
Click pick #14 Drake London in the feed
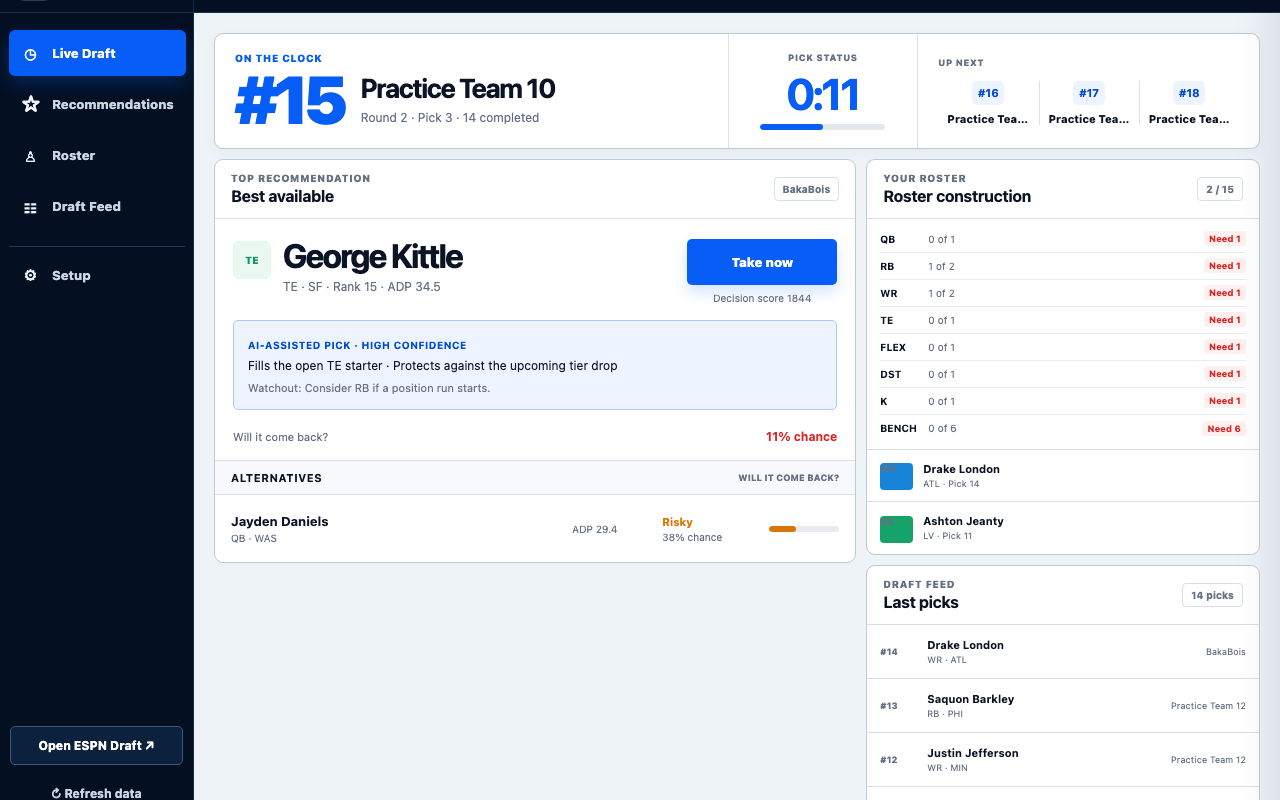click(x=1062, y=652)
